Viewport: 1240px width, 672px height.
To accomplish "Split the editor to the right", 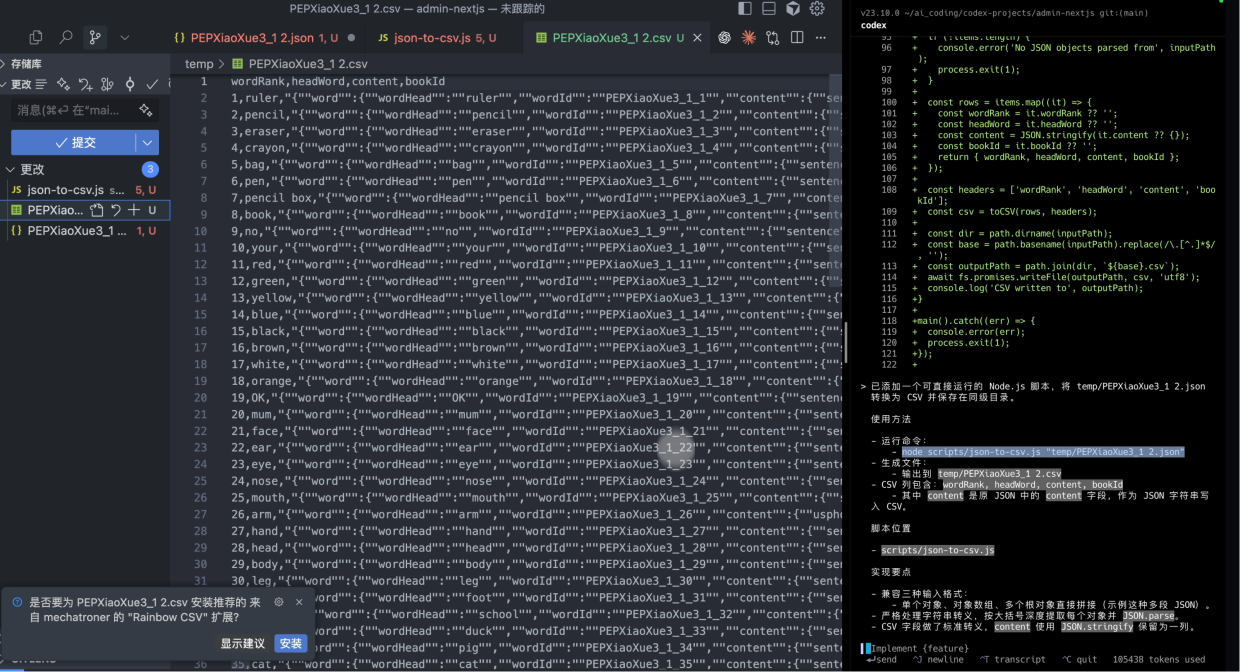I will coord(797,38).
